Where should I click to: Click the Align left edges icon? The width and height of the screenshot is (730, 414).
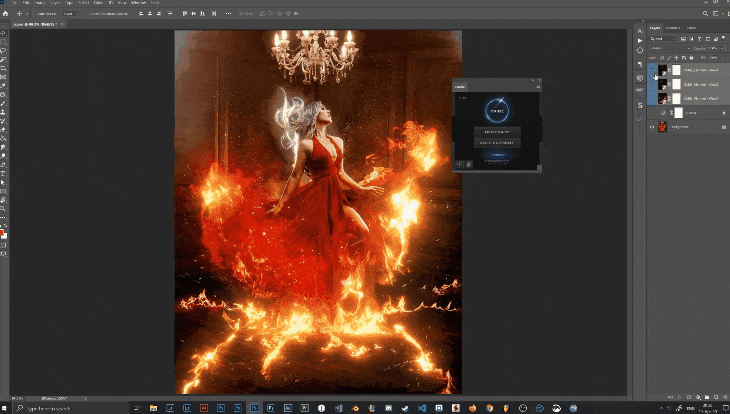point(141,14)
